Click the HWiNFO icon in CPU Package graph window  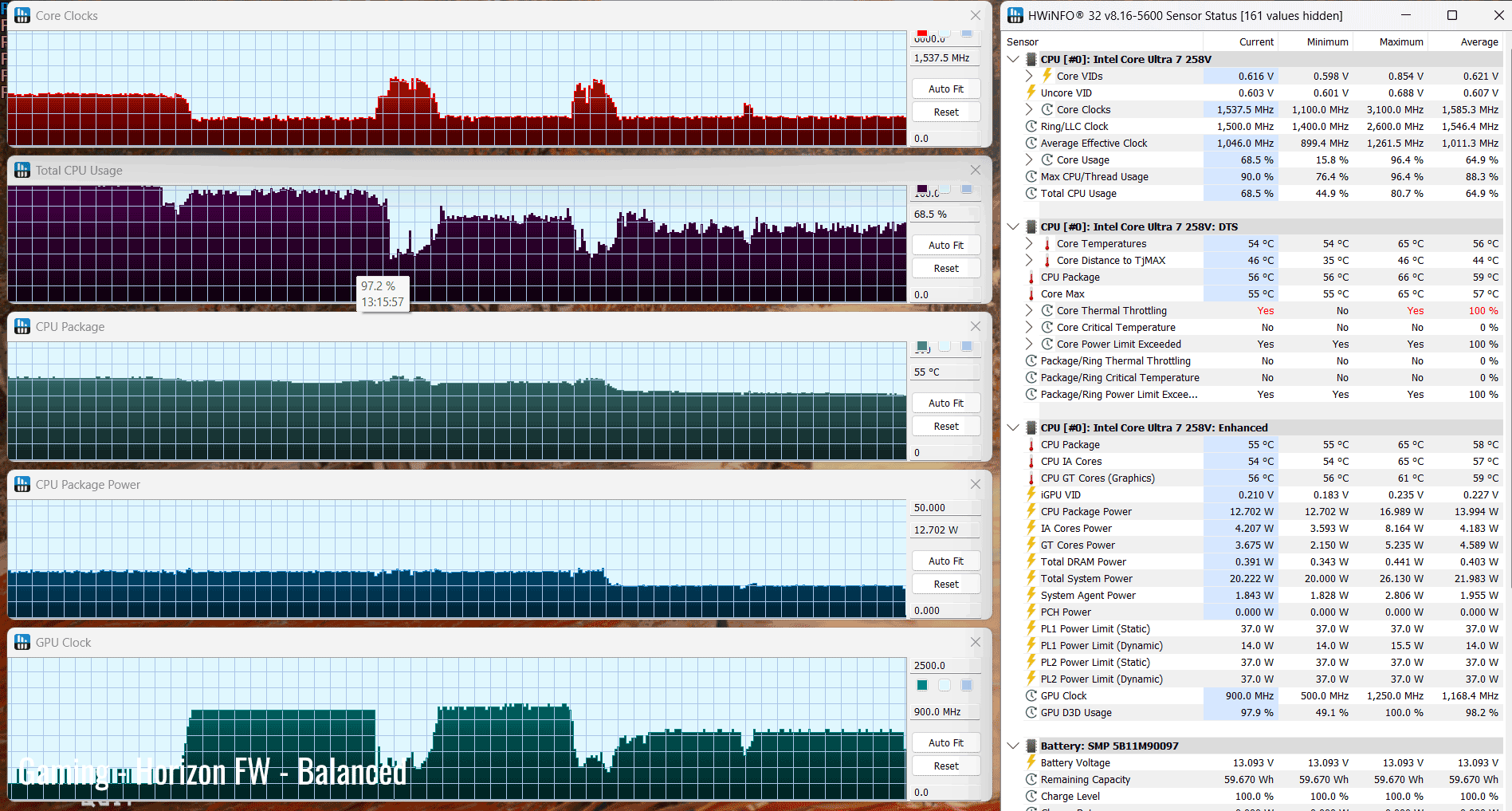click(x=22, y=326)
